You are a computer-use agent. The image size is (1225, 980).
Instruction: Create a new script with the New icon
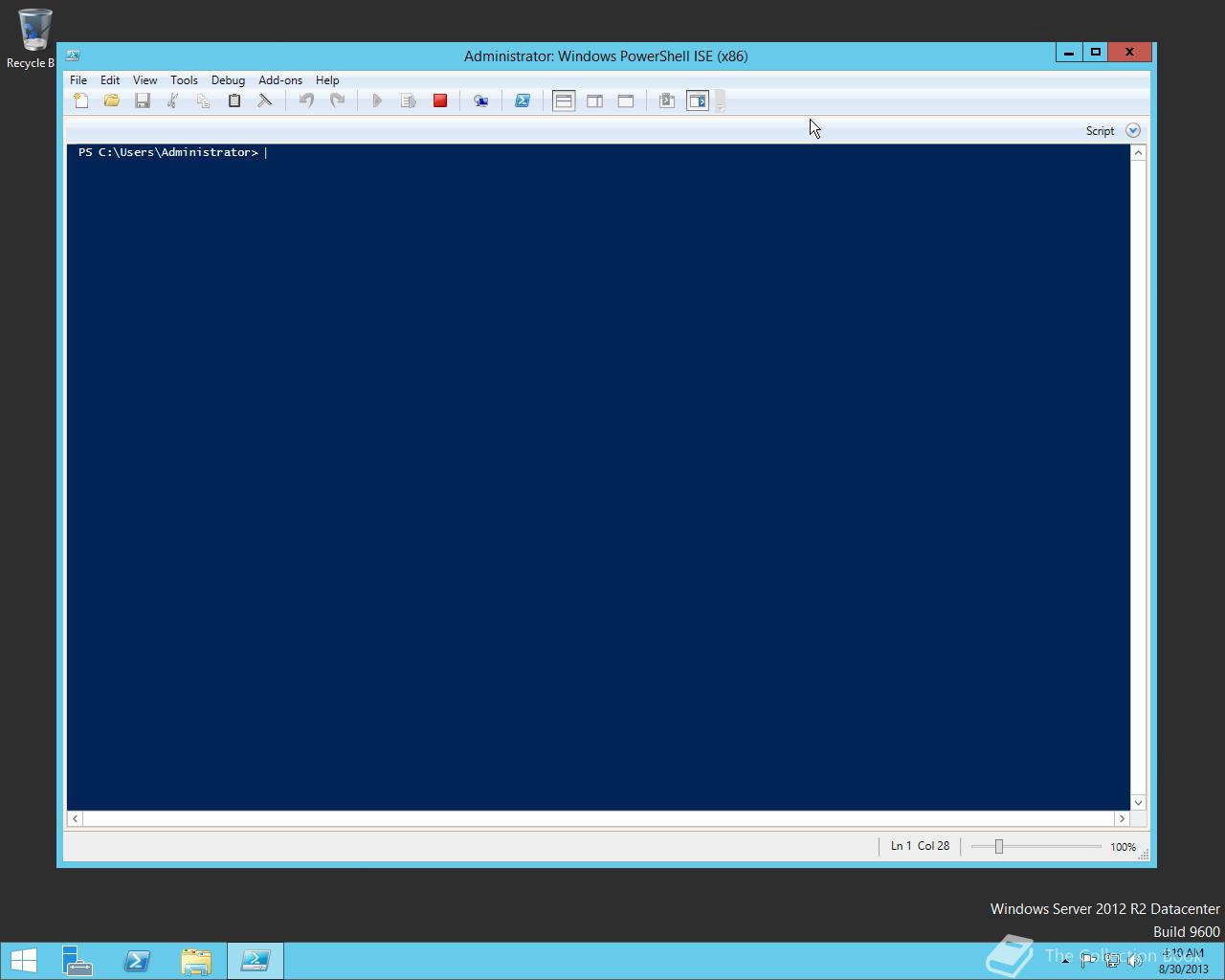(x=81, y=100)
